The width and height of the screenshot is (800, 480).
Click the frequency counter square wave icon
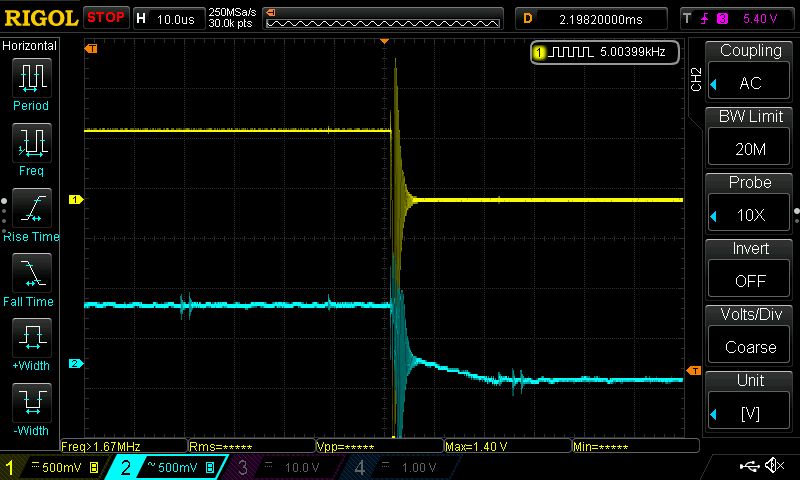click(570, 52)
